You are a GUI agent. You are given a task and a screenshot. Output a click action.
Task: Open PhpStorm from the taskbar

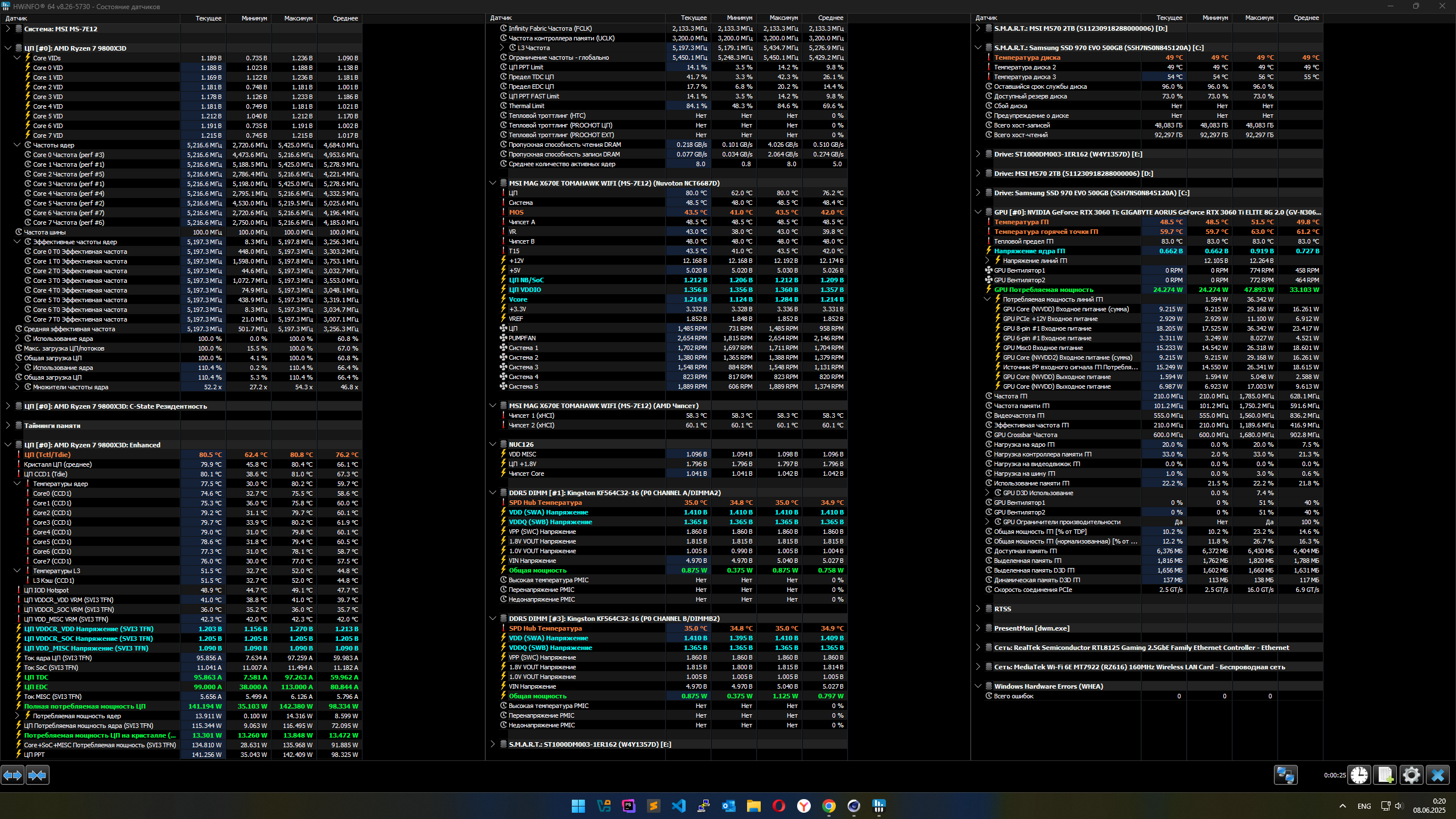628,806
